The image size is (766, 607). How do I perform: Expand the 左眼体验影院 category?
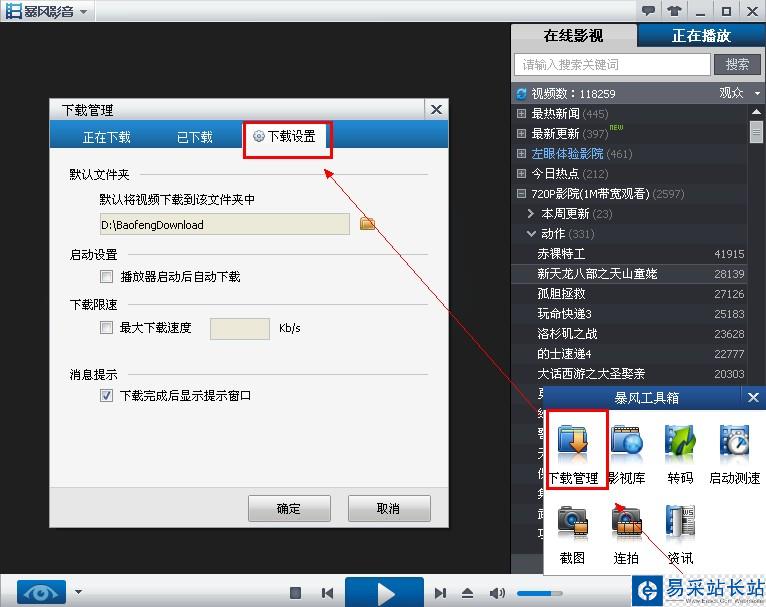[x=521, y=153]
